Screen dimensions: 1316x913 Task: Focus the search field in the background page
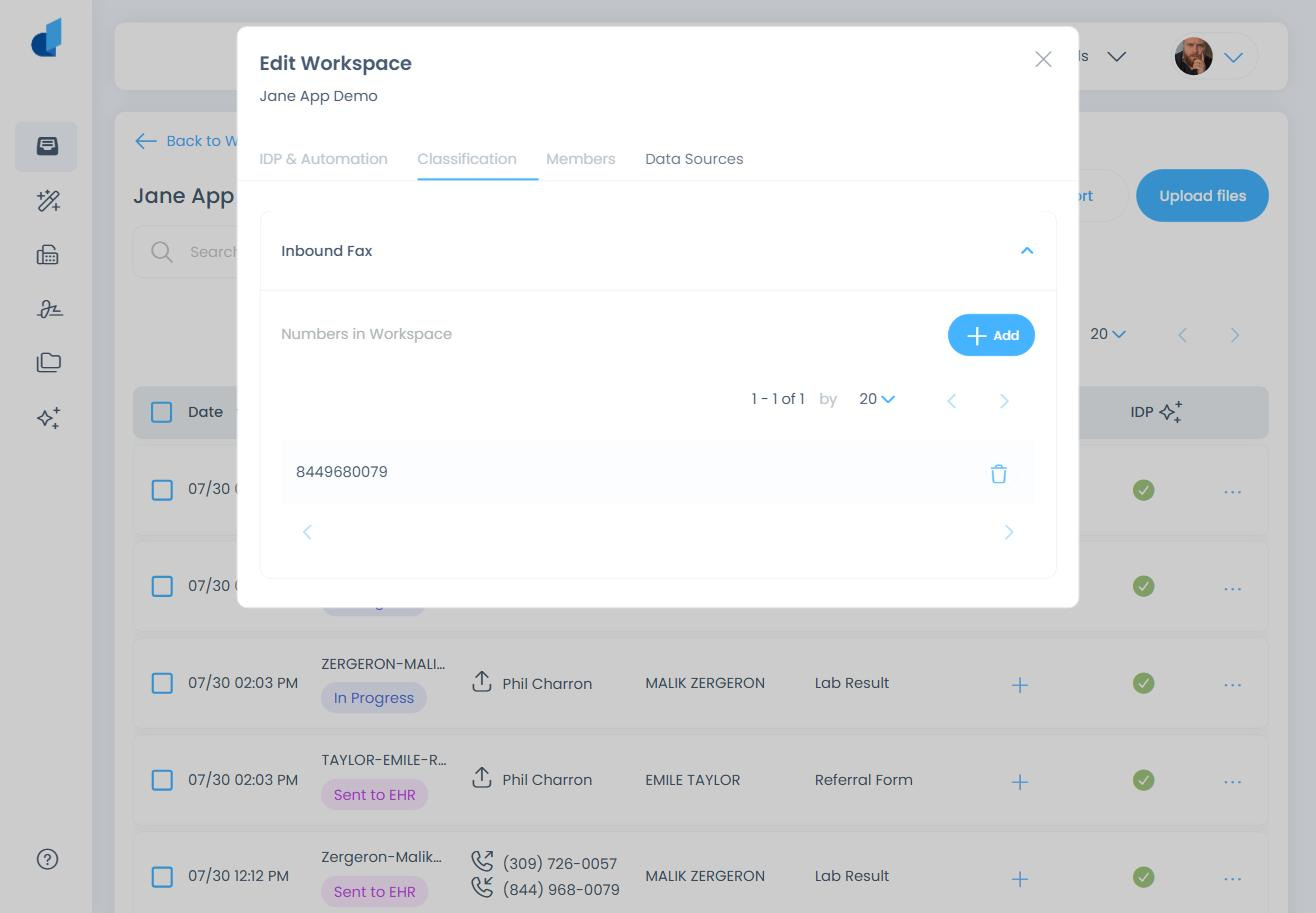click(x=185, y=252)
